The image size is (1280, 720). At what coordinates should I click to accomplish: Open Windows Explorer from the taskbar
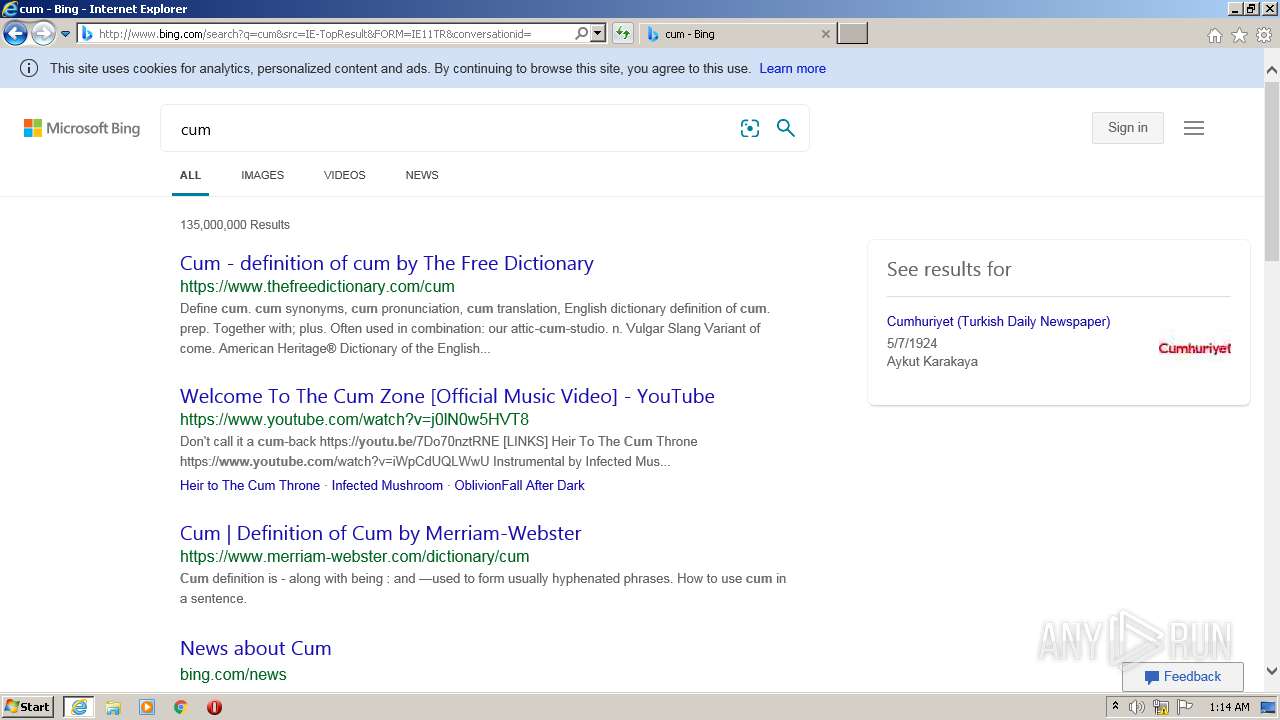point(113,707)
